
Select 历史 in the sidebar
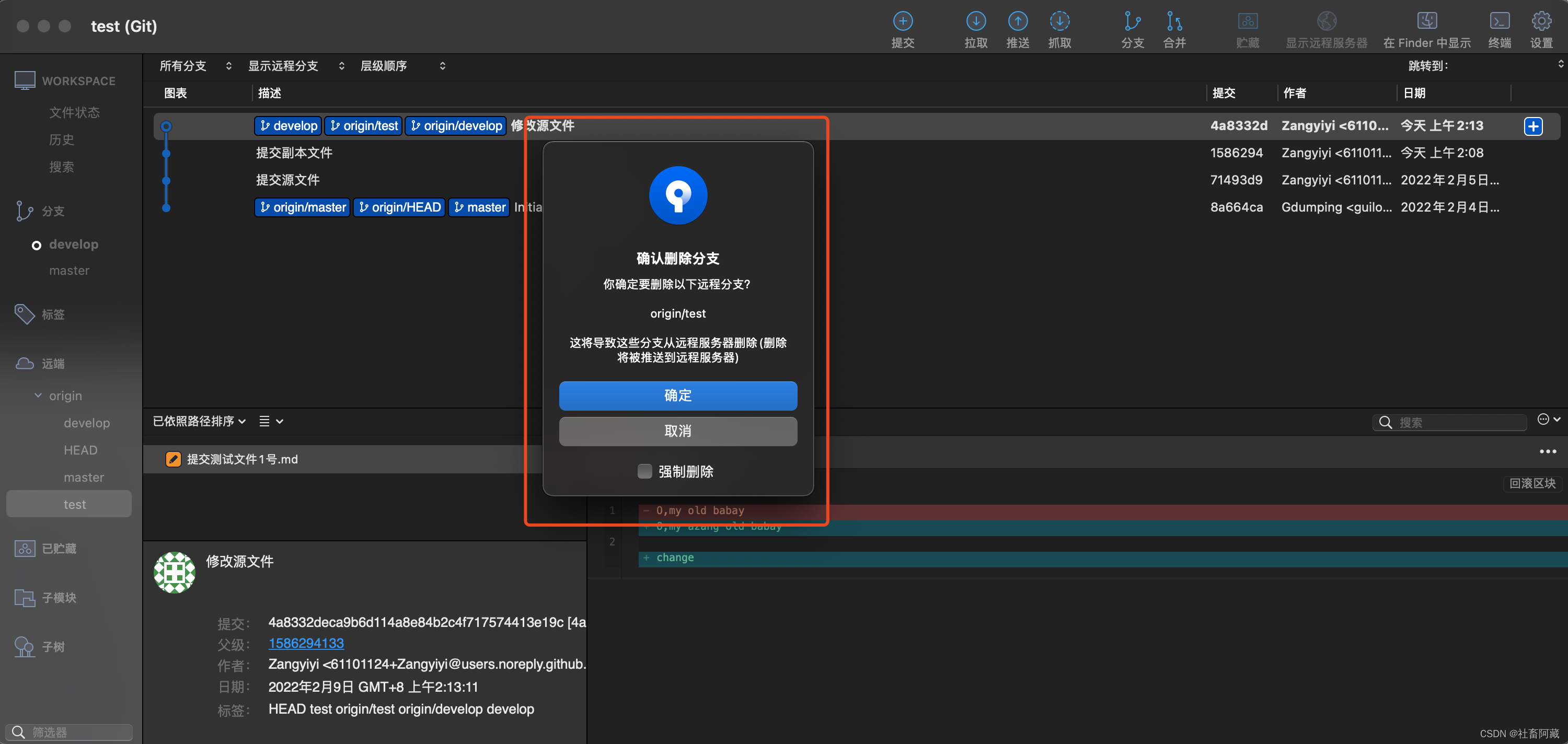pyautogui.click(x=62, y=140)
